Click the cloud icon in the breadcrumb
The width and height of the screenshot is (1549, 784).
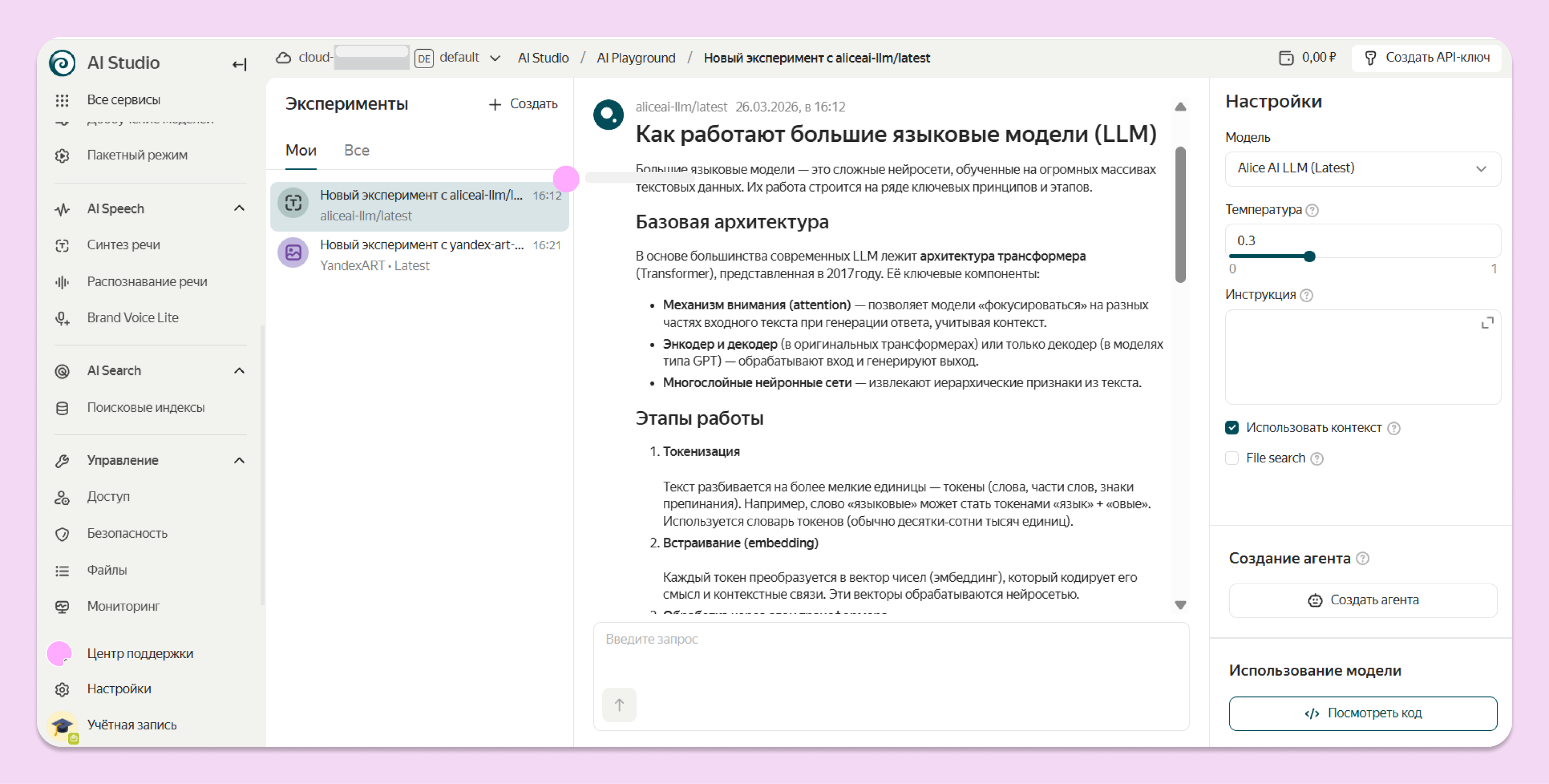[283, 58]
